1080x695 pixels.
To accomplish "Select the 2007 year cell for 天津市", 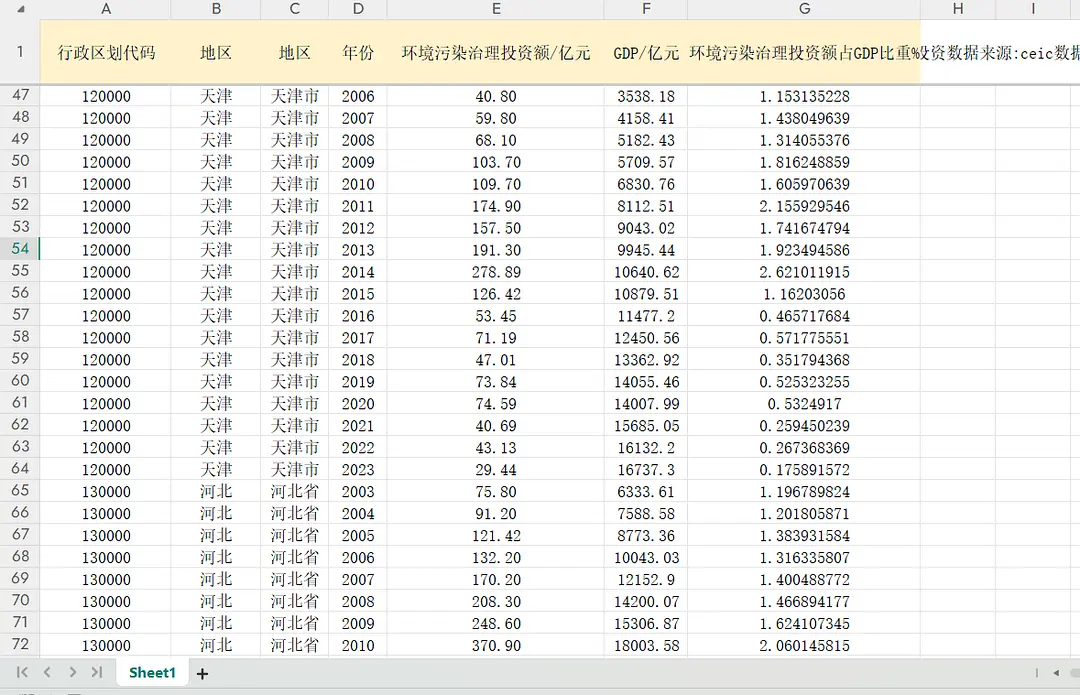I will click(358, 118).
